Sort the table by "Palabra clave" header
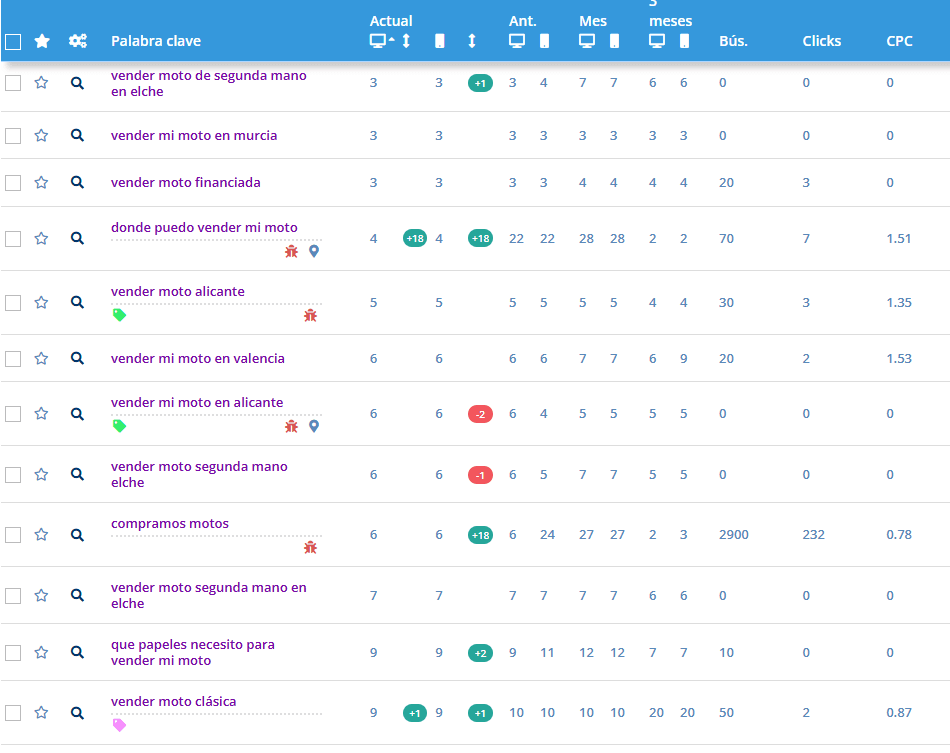 (x=156, y=41)
